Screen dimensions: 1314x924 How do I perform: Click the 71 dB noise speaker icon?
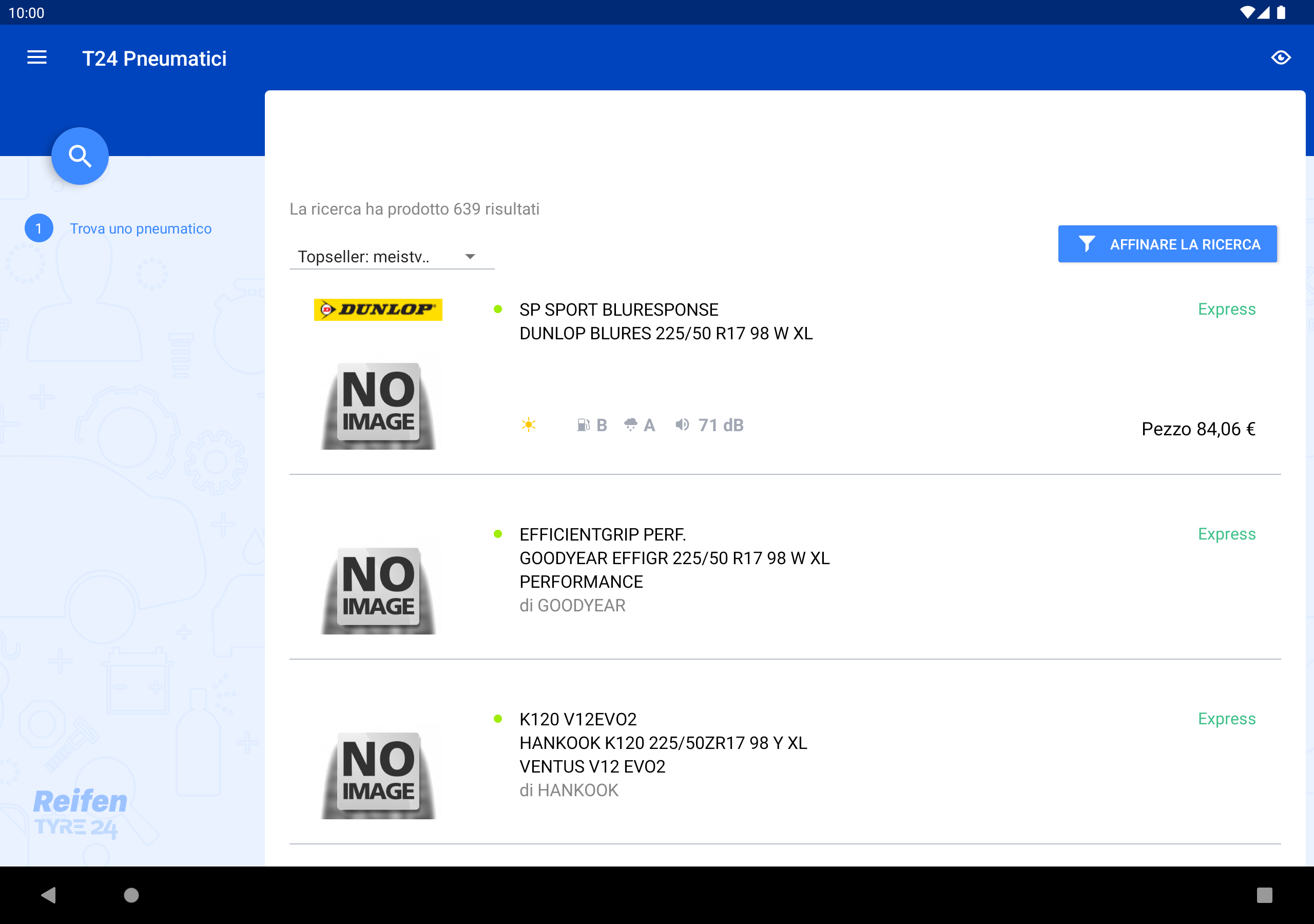coord(682,425)
